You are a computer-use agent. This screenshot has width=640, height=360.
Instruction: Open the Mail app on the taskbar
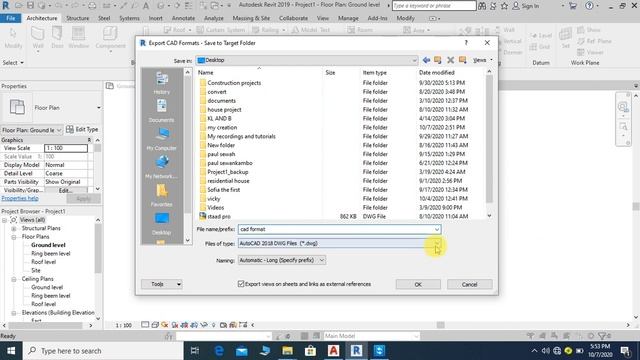pos(242,351)
